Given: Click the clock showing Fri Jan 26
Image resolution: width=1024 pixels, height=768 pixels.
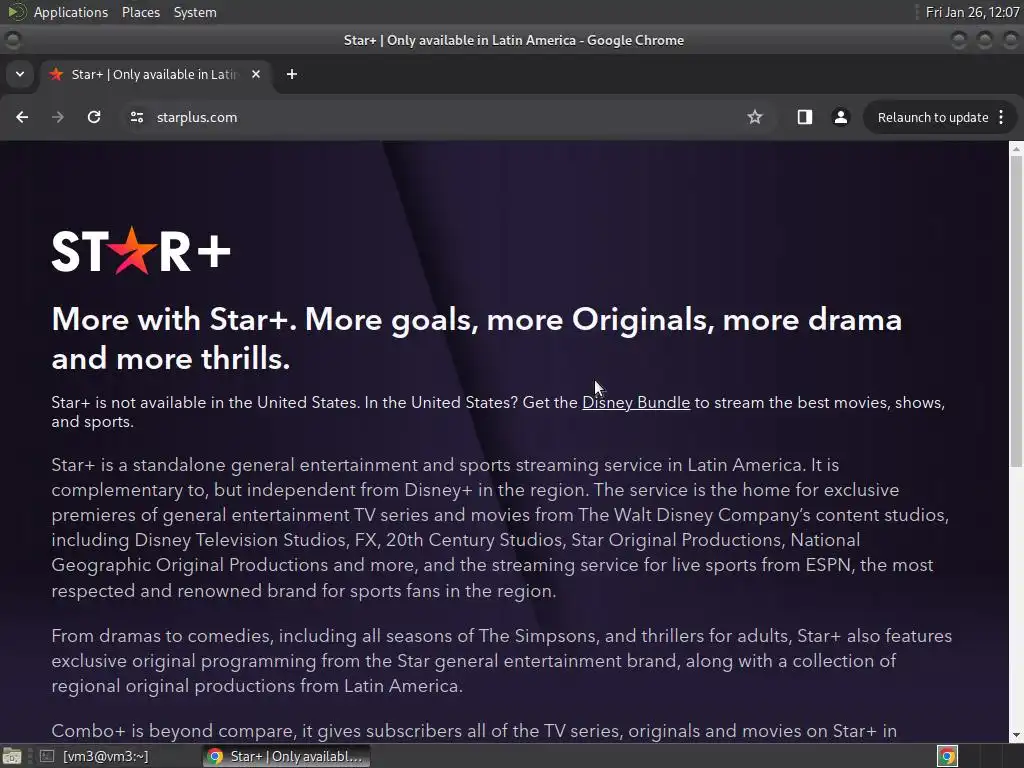Looking at the screenshot, I should coord(972,12).
